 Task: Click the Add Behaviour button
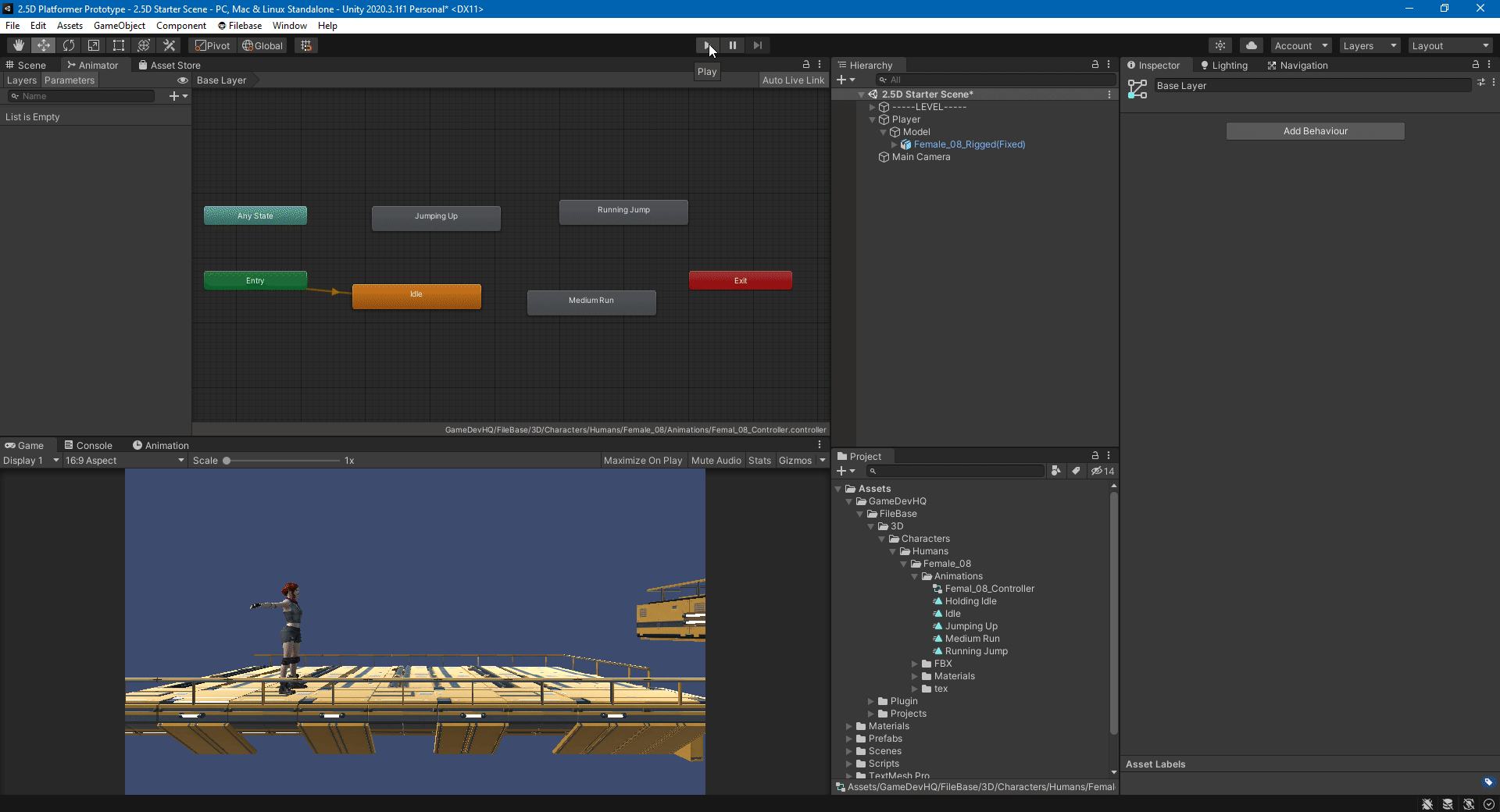(x=1315, y=130)
